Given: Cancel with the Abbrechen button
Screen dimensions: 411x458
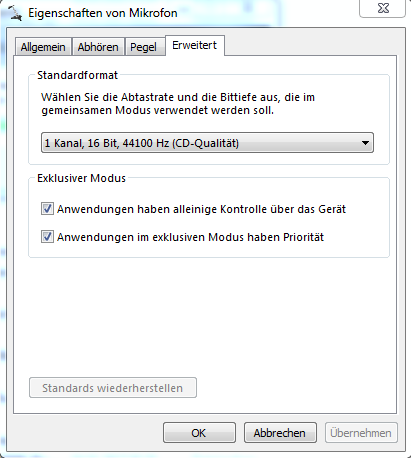Looking at the screenshot, I should tap(280, 433).
